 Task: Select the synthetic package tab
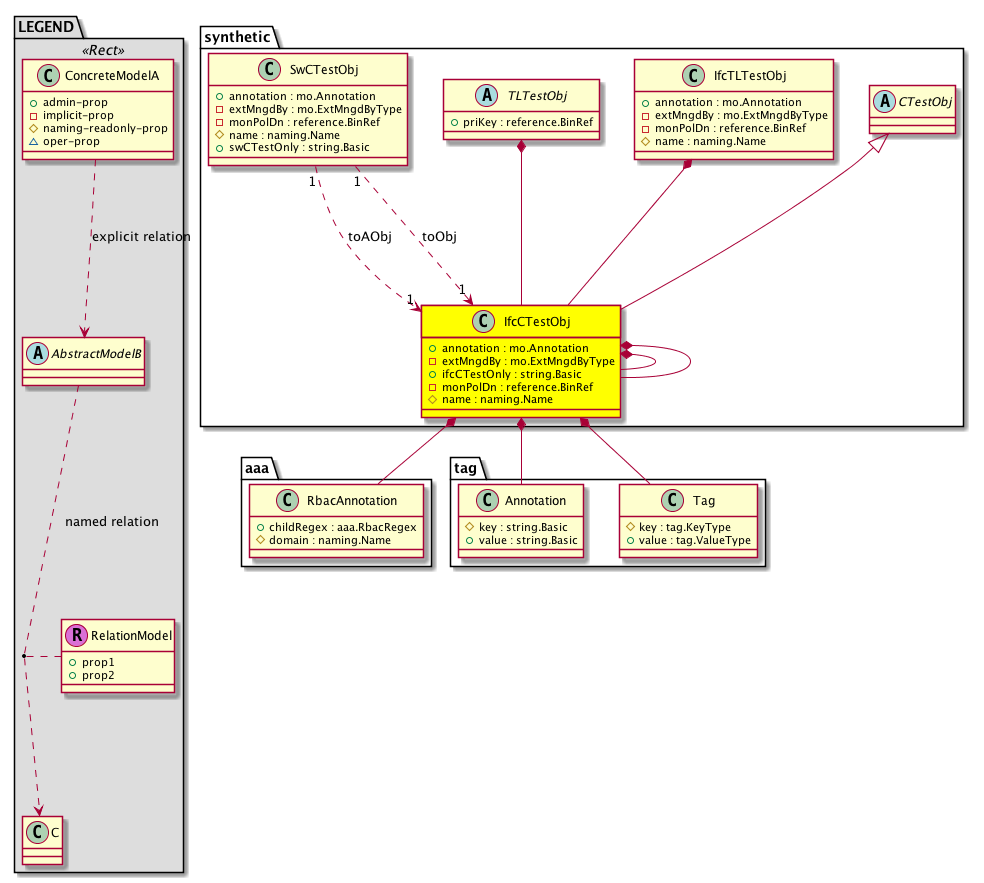237,37
